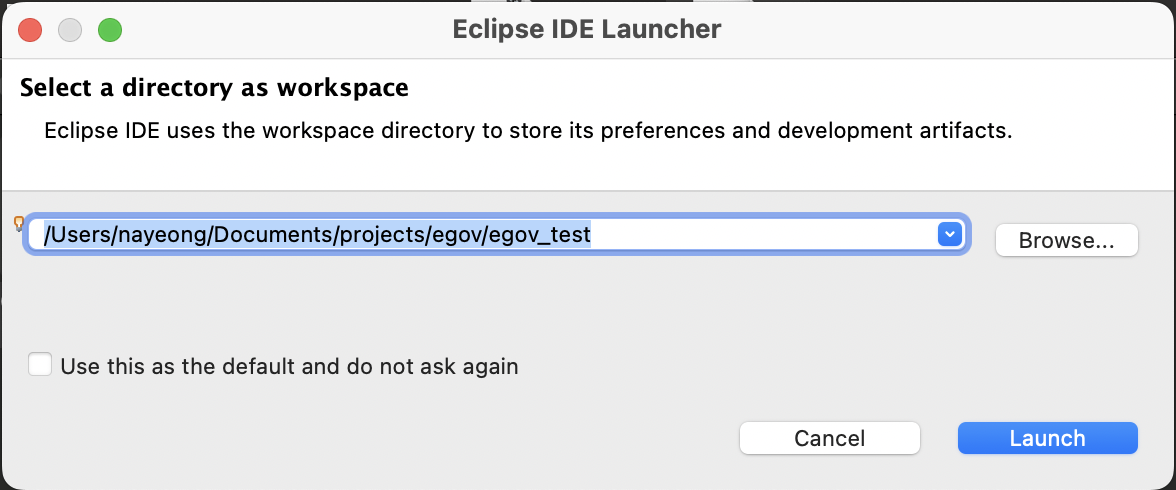The image size is (1176, 490).
Task: Open the workspace path dropdown arrow
Action: tap(950, 235)
